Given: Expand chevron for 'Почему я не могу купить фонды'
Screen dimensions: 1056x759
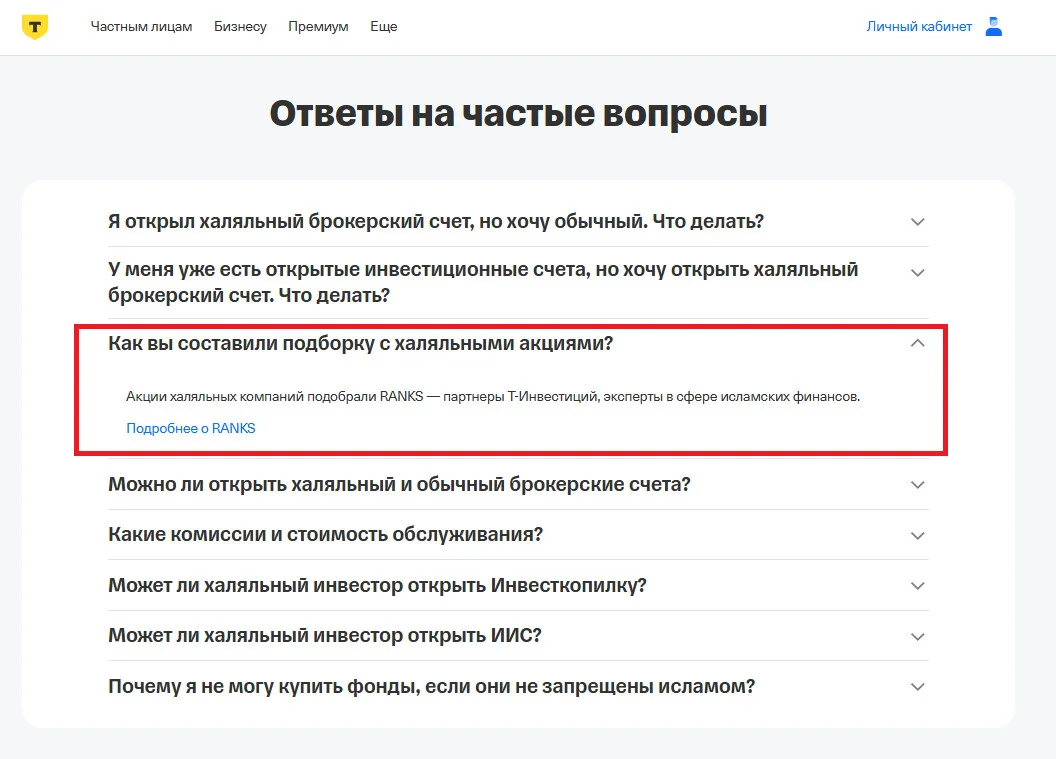Looking at the screenshot, I should [917, 687].
